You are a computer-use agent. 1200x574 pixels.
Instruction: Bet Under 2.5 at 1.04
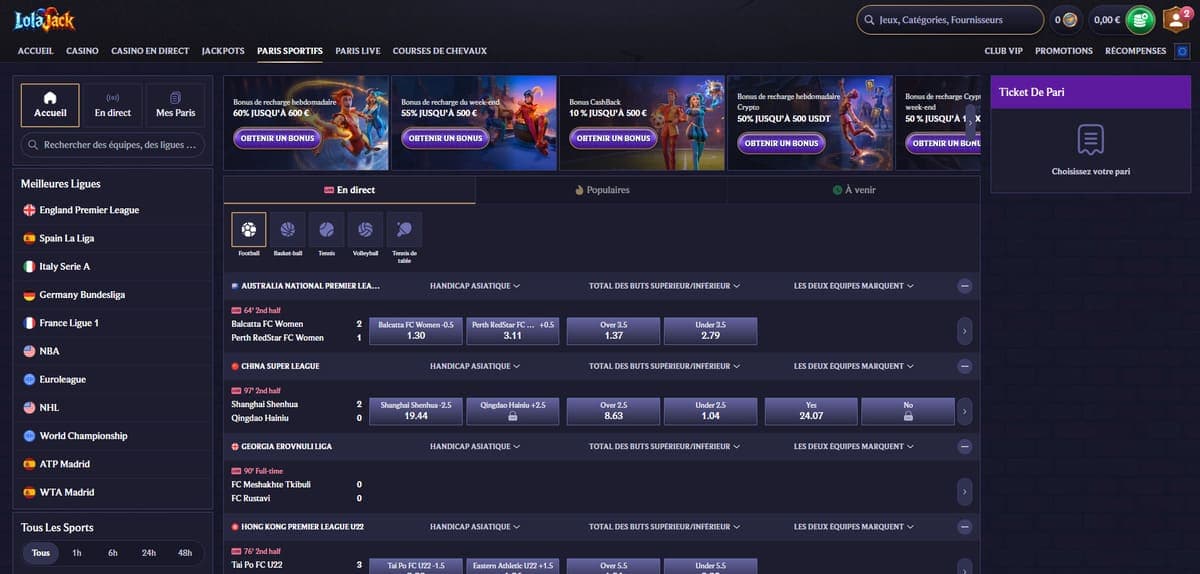click(710, 411)
